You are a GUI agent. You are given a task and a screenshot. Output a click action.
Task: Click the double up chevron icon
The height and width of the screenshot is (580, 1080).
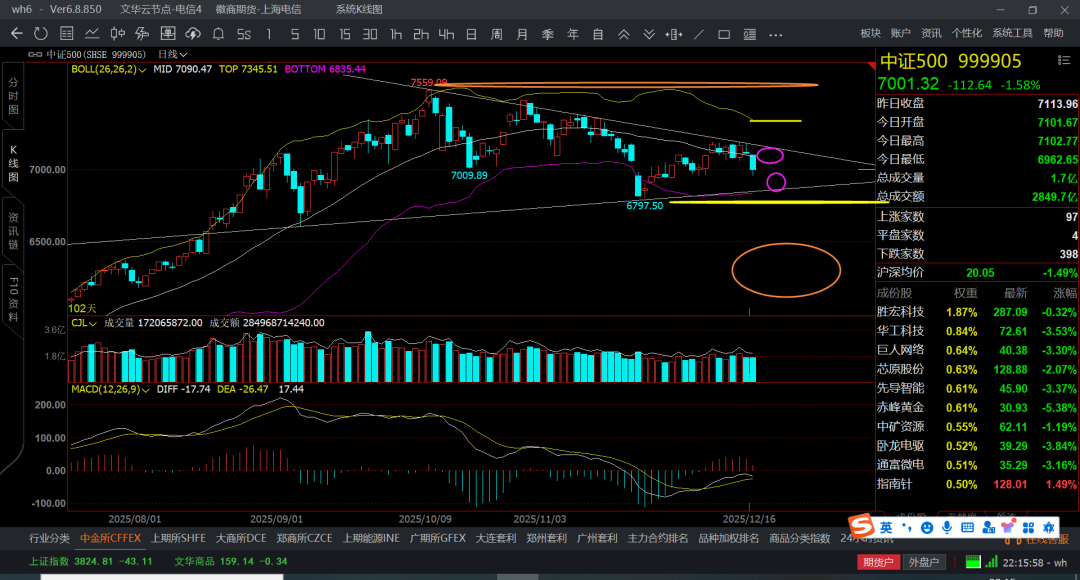tap(623, 34)
